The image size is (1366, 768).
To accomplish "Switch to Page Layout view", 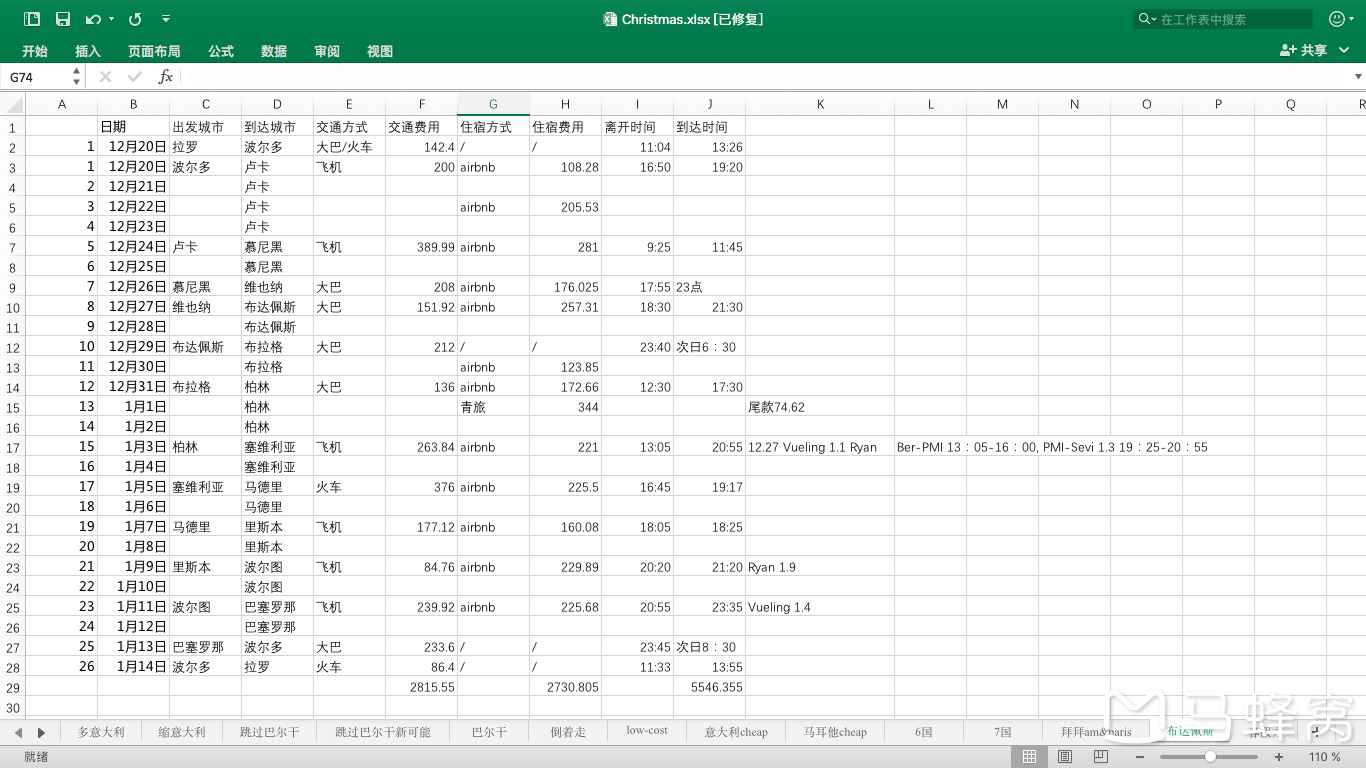I will coord(1066,757).
